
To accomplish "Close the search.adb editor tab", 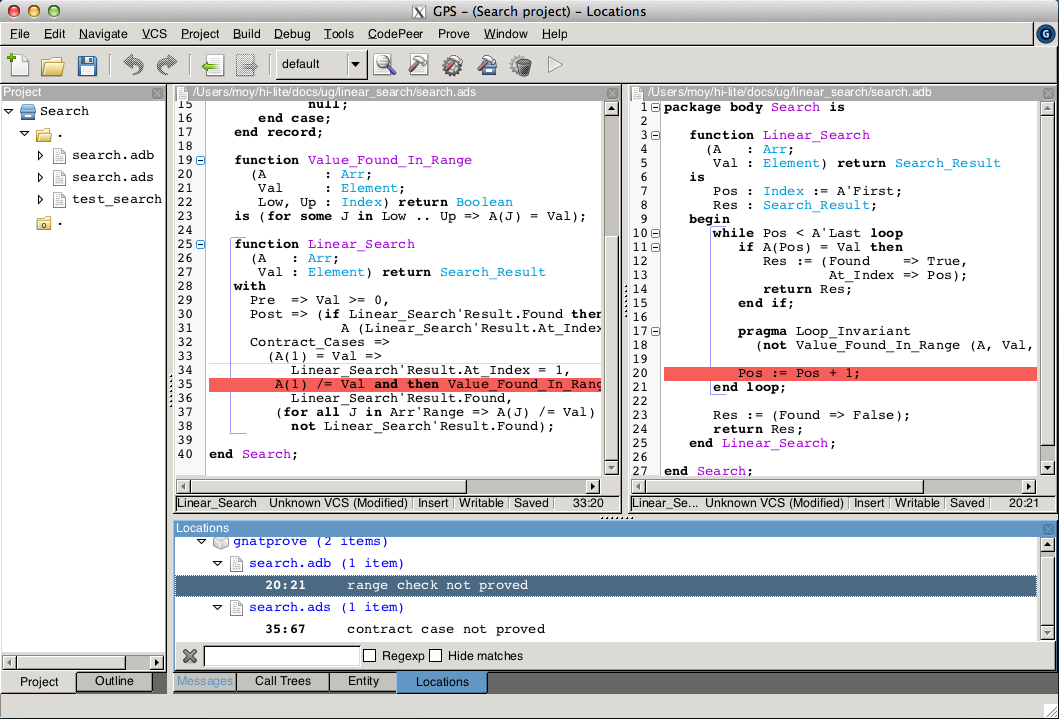I will pyautogui.click(x=1048, y=93).
